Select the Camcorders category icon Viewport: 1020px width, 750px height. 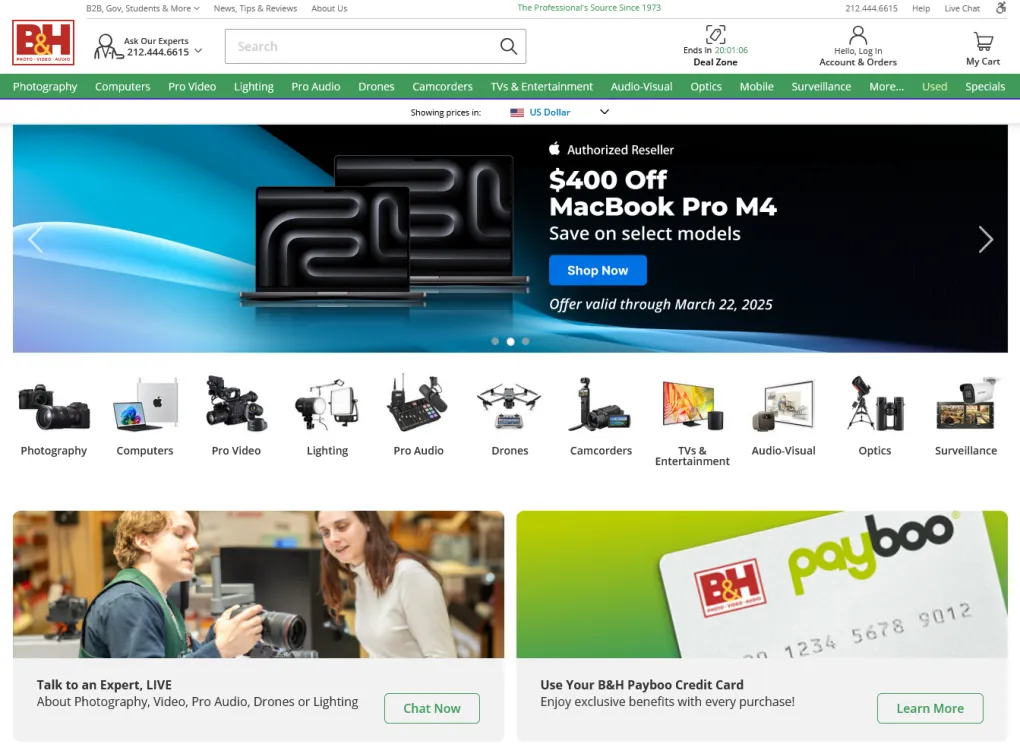[600, 405]
